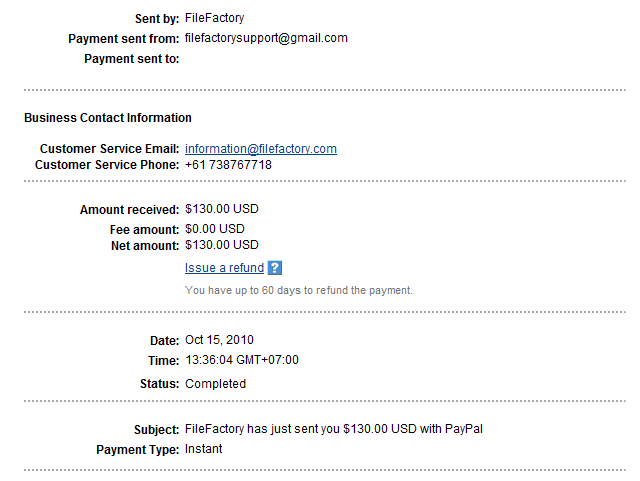Open the information@filefactory.com email link
This screenshot has width=640, height=481.
(x=261, y=149)
